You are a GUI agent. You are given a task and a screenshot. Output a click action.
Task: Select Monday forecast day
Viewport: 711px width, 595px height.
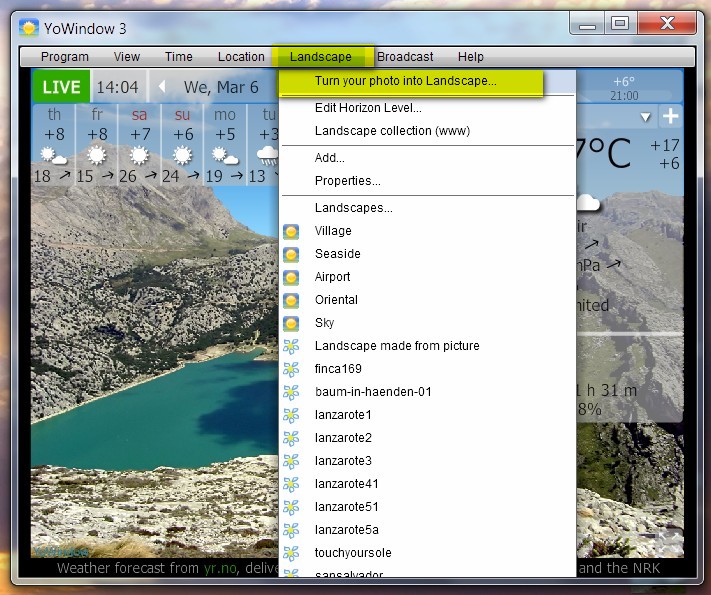tap(225, 145)
